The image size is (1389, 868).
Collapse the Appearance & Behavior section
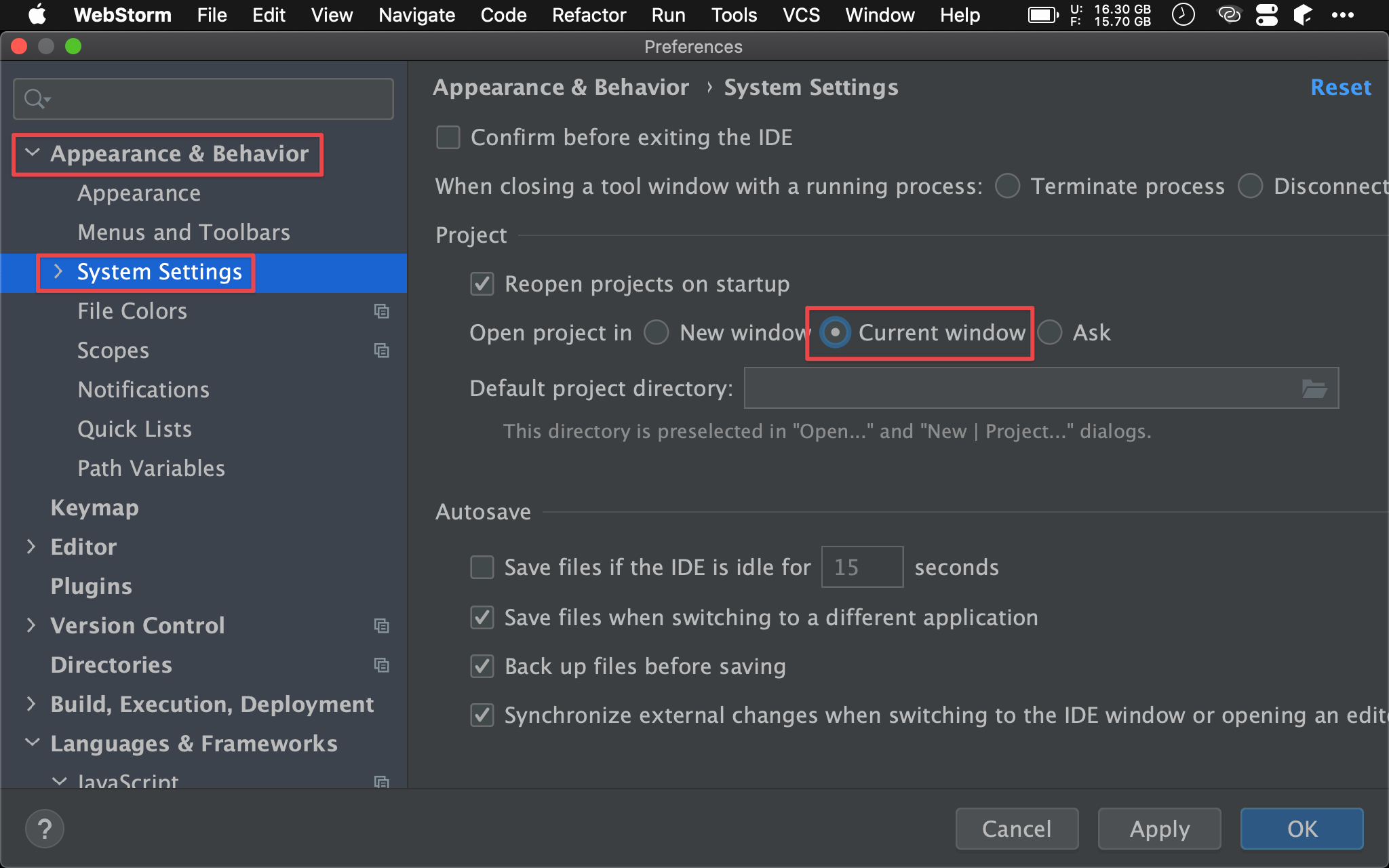(32, 153)
